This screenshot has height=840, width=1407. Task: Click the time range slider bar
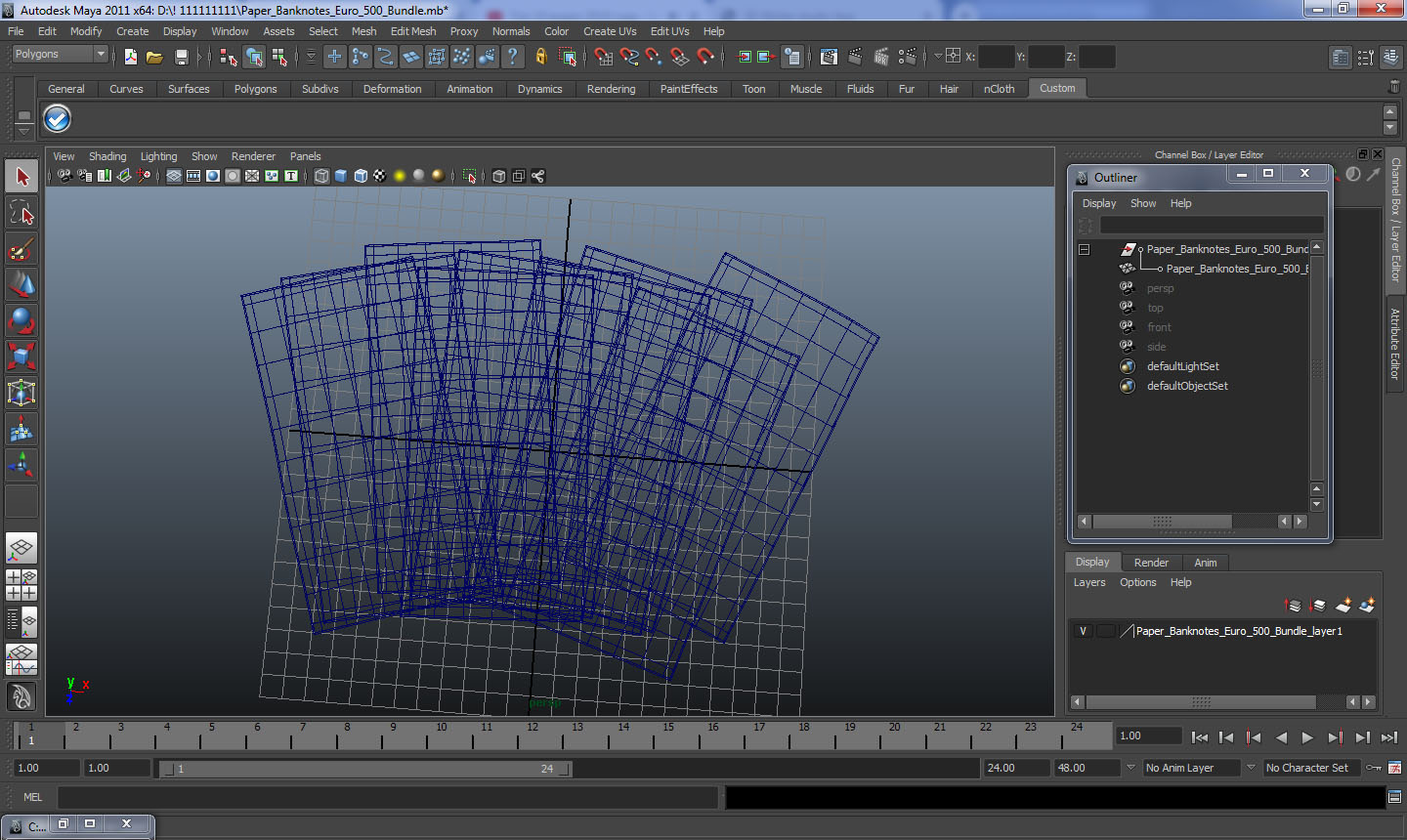tap(366, 769)
